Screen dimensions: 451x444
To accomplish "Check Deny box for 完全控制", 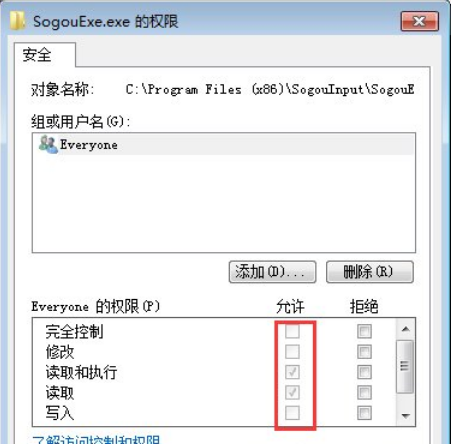I will pos(364,331).
